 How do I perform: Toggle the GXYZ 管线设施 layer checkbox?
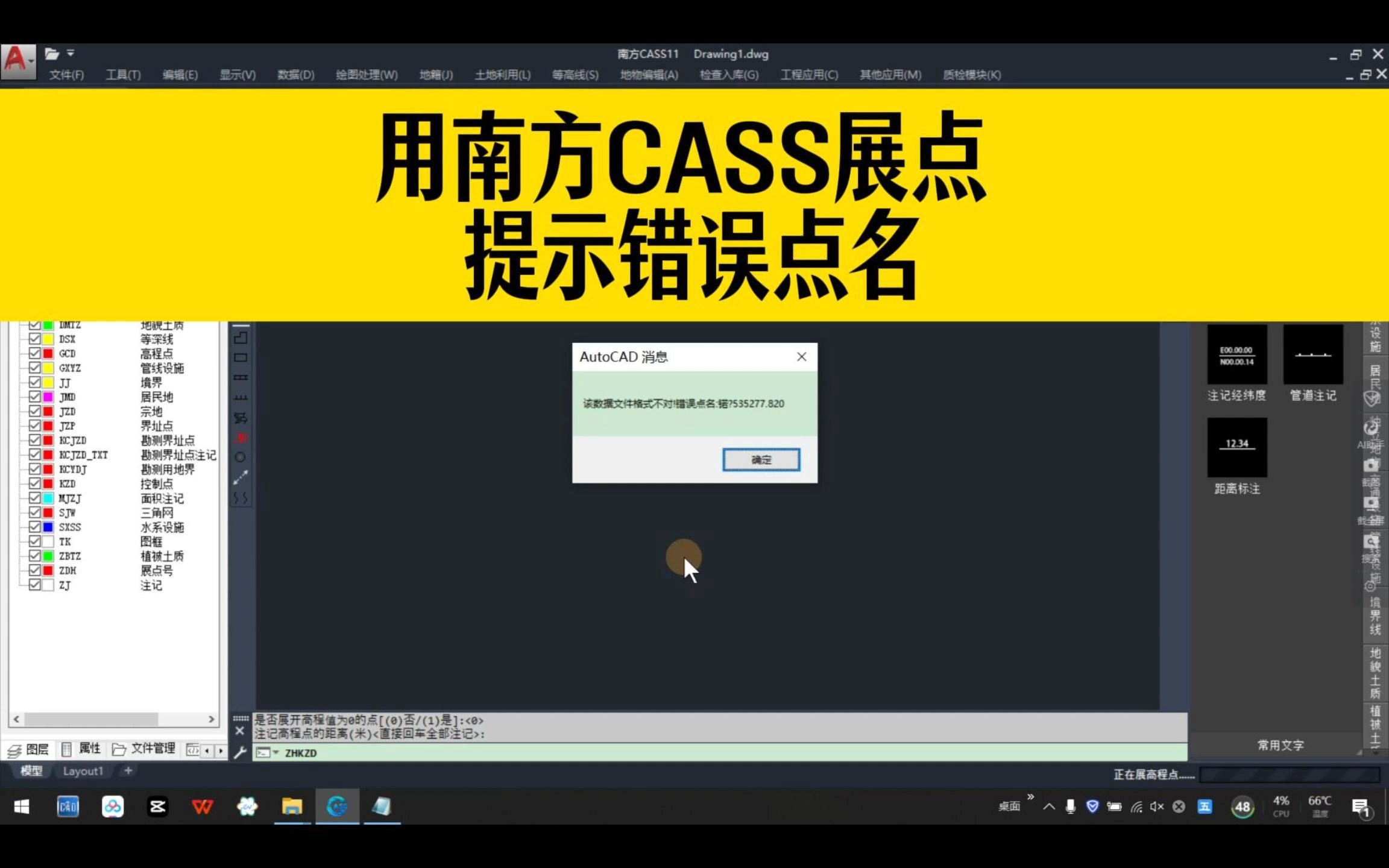34,368
